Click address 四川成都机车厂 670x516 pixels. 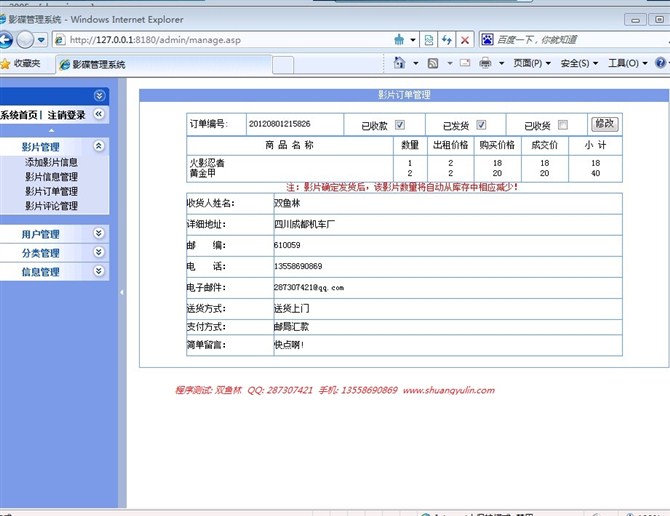[304, 224]
